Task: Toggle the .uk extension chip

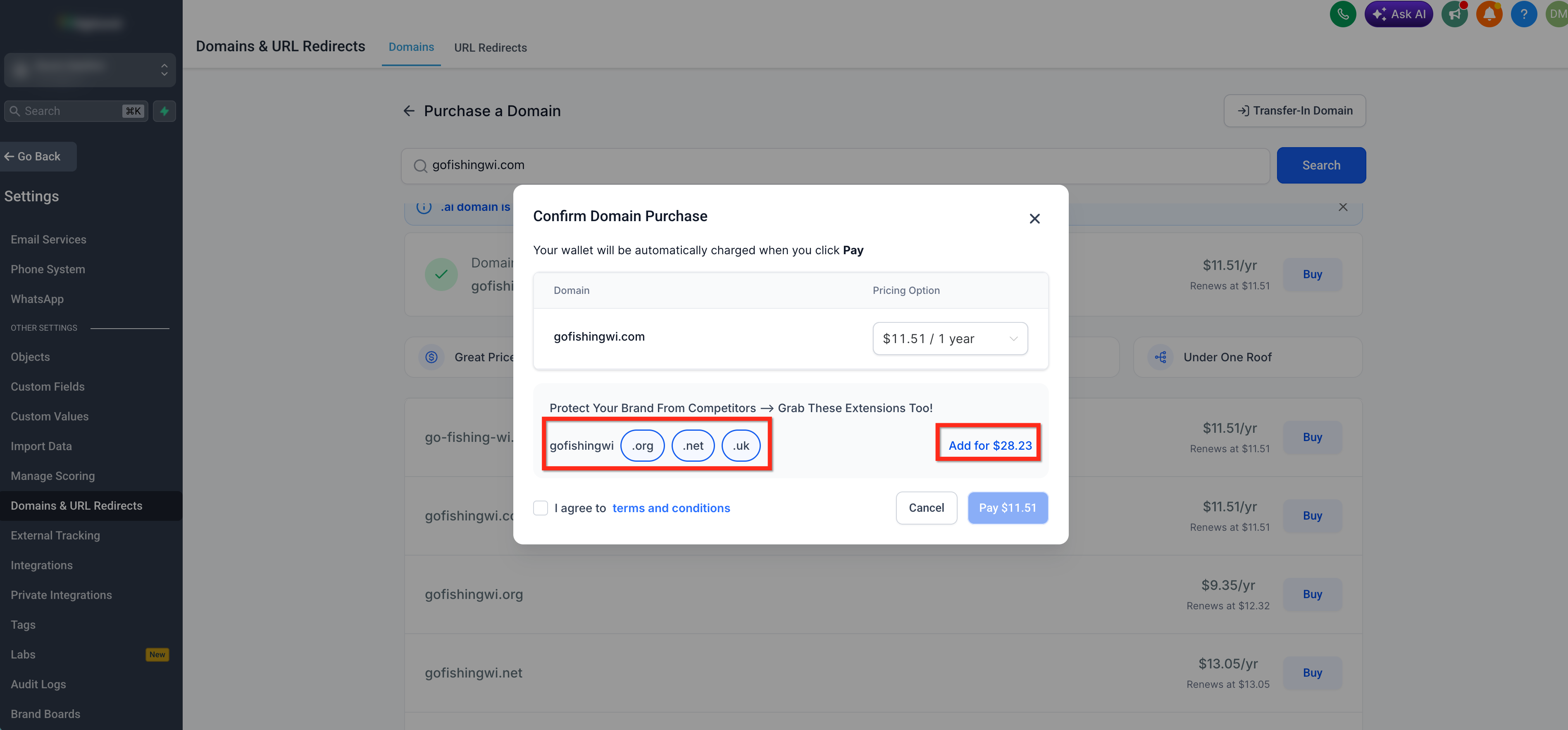Action: [741, 446]
